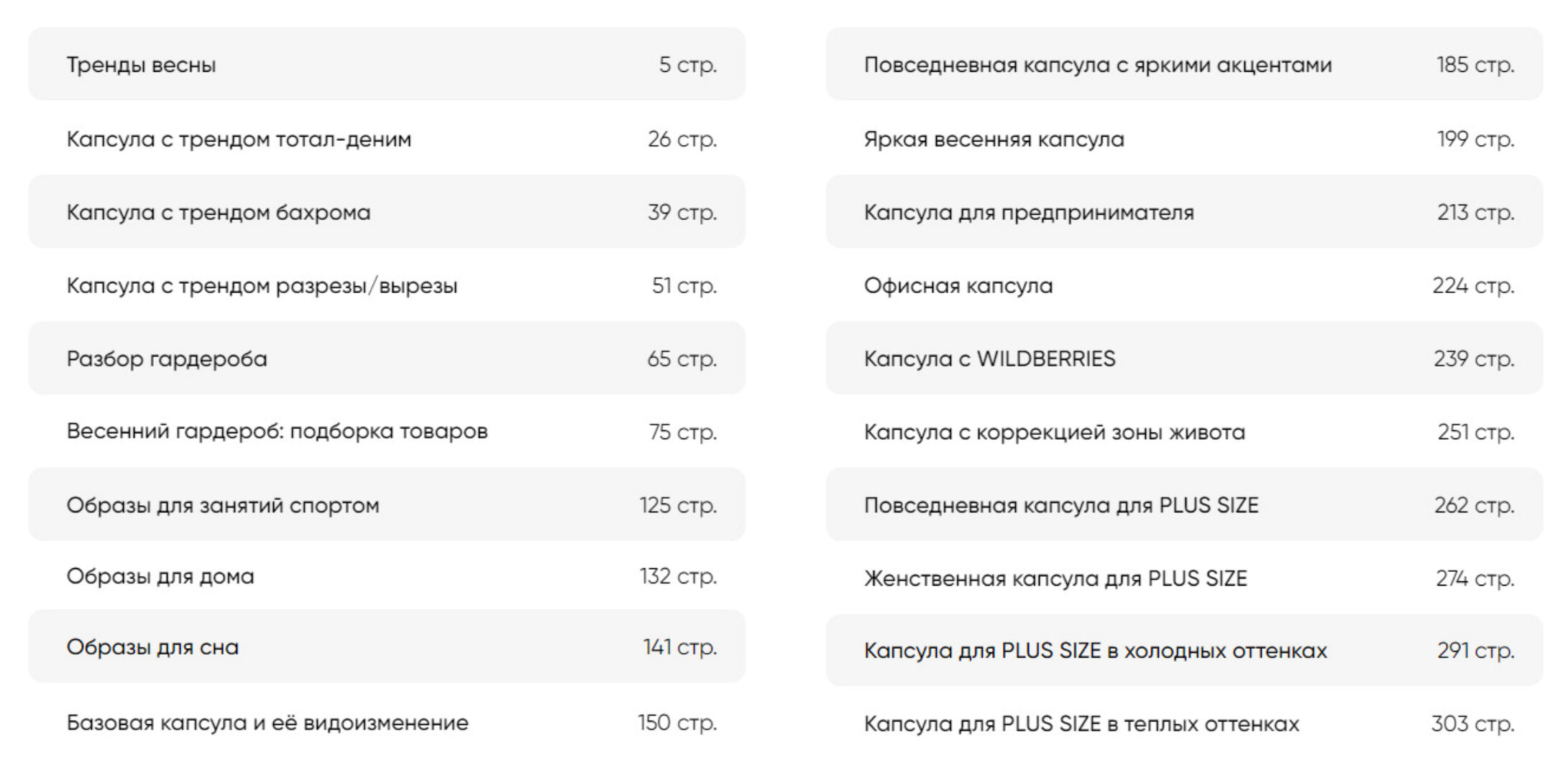Open the 'Образы для сна' entry
Screen dimensions: 1568x776
(x=152, y=647)
